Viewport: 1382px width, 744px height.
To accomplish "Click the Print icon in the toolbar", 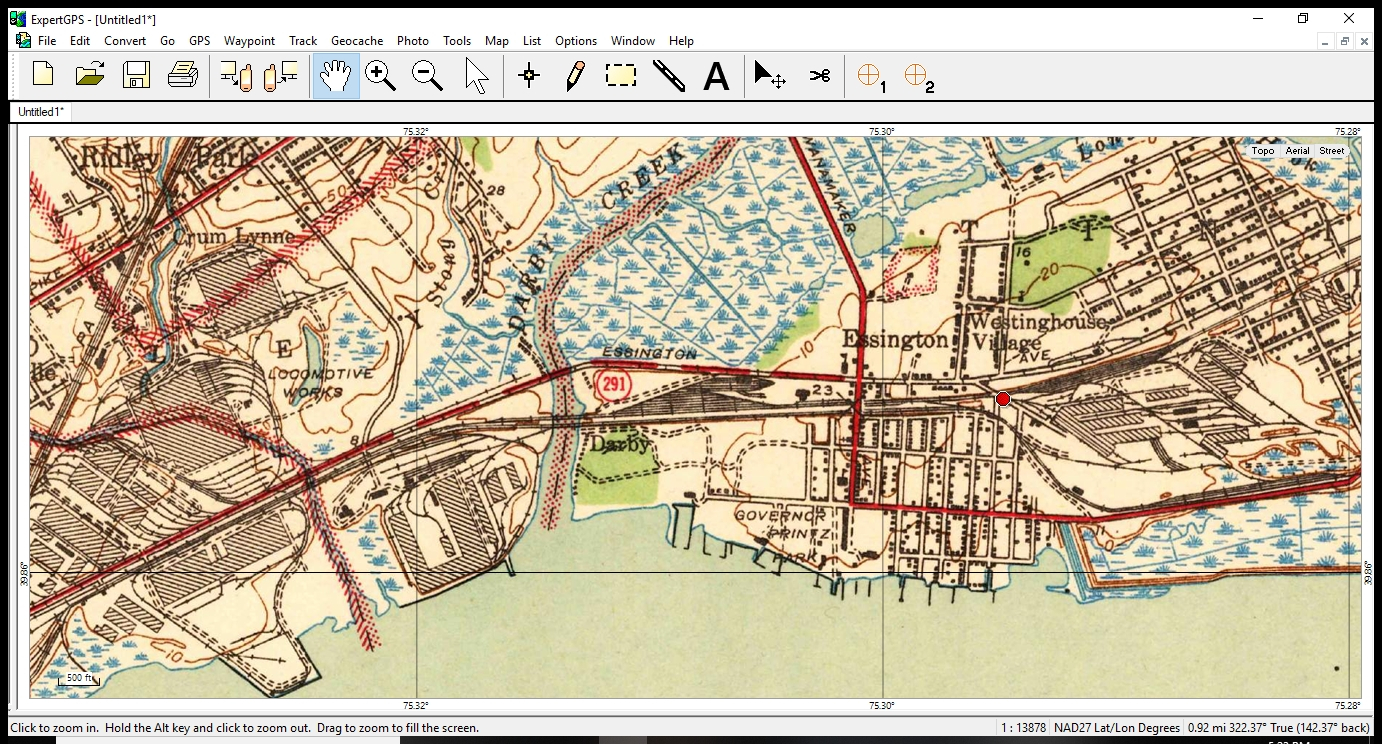I will coord(183,75).
